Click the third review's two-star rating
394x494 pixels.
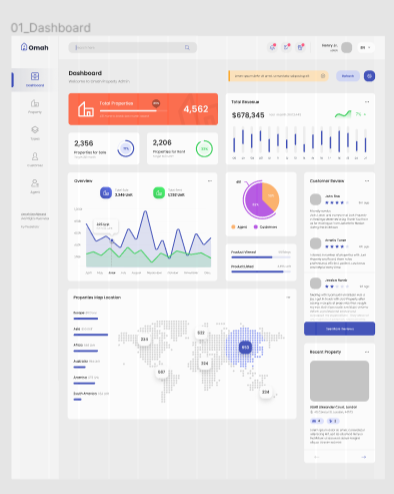click(x=337, y=286)
